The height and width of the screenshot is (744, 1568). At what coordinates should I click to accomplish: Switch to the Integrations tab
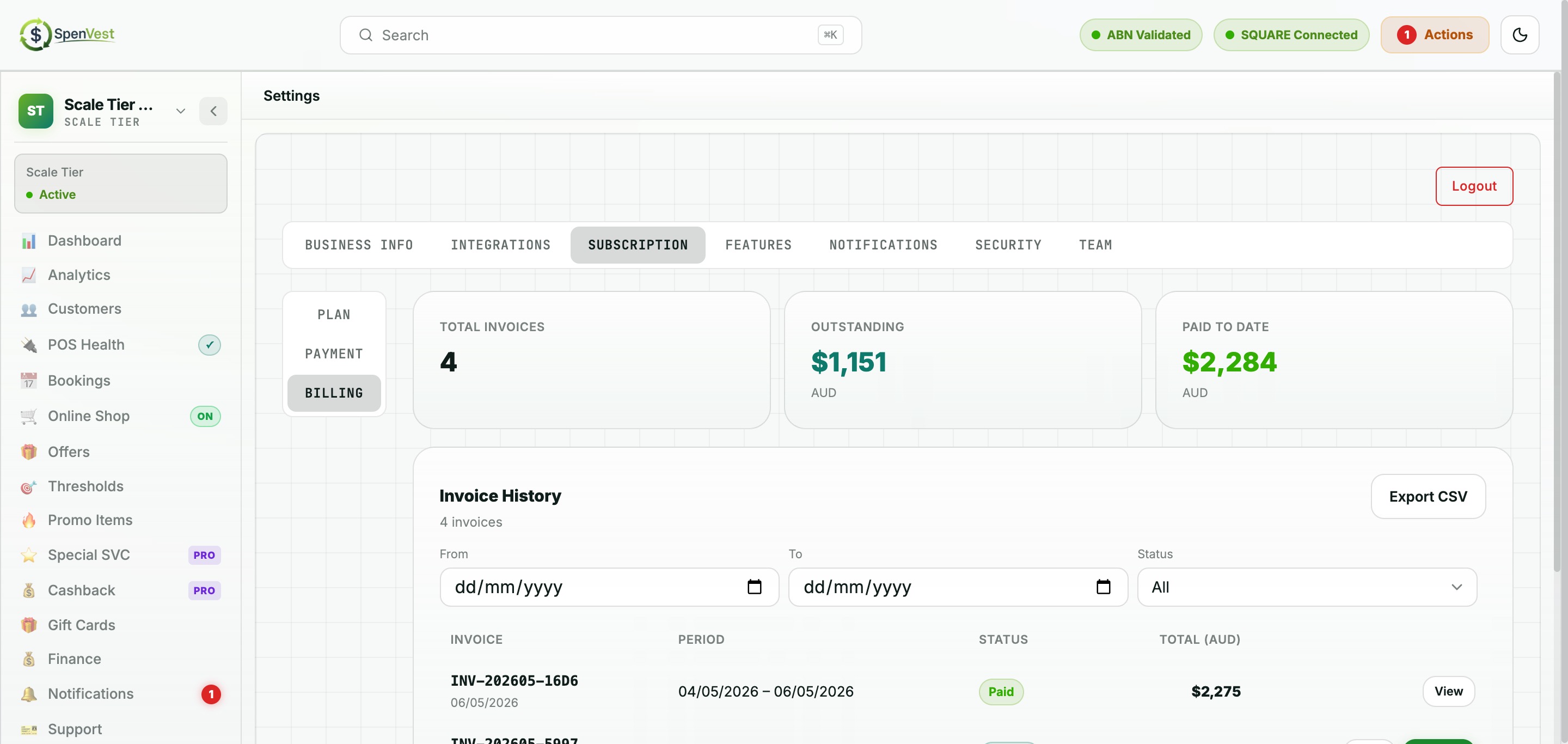[500, 245]
